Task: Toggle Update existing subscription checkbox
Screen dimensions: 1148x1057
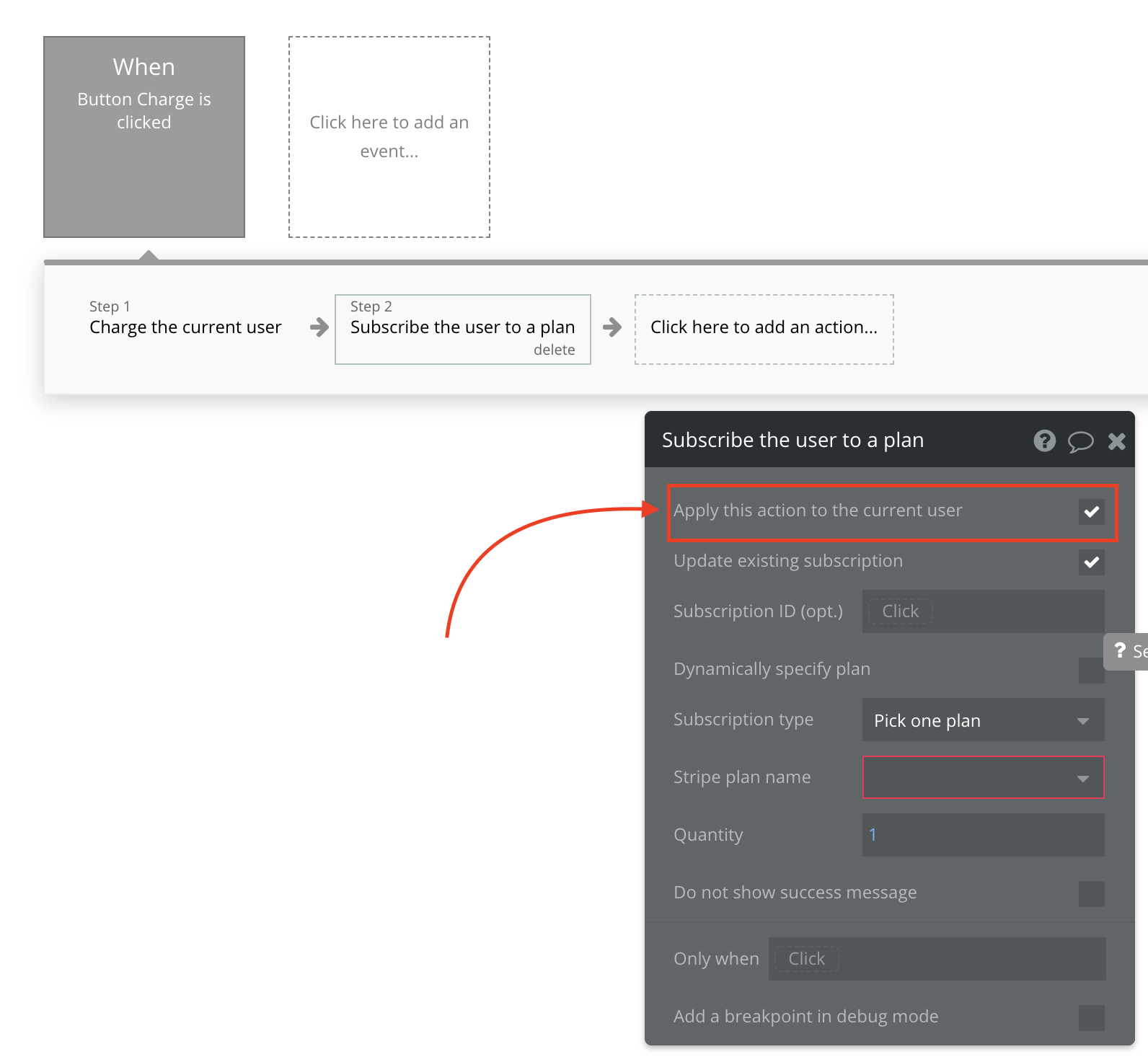Action: (1091, 562)
